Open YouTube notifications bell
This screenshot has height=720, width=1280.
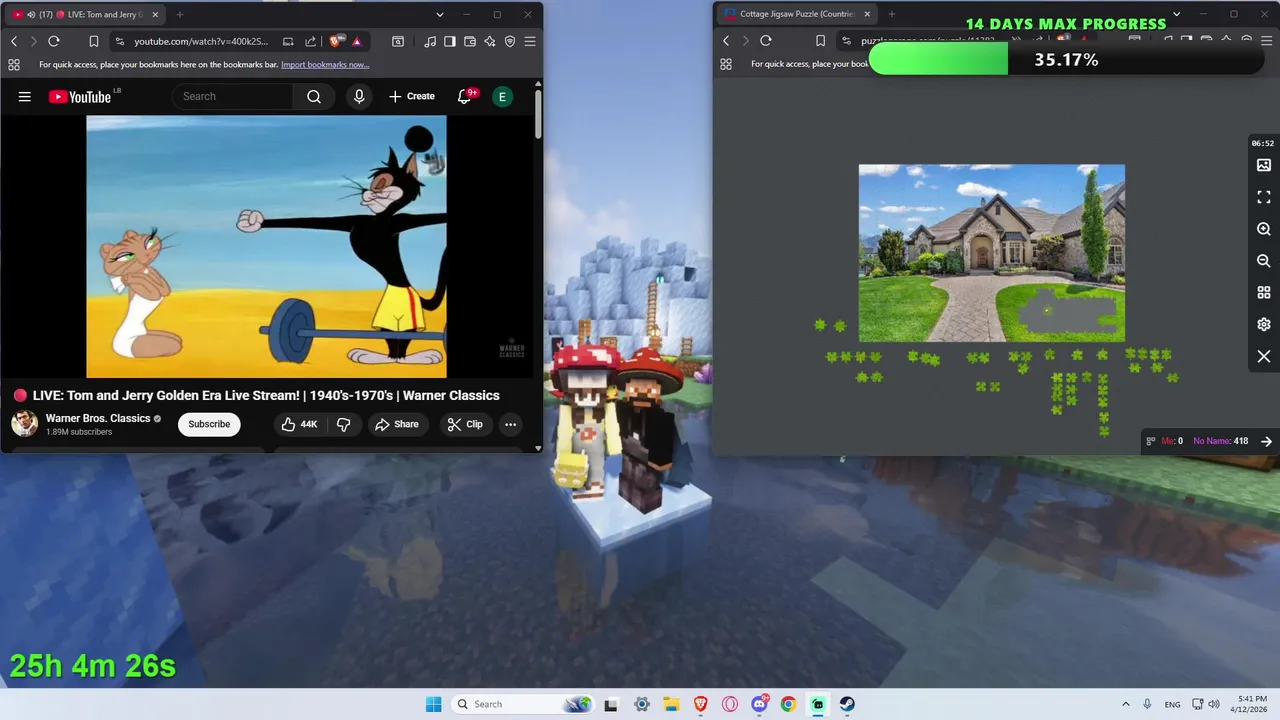coord(464,97)
